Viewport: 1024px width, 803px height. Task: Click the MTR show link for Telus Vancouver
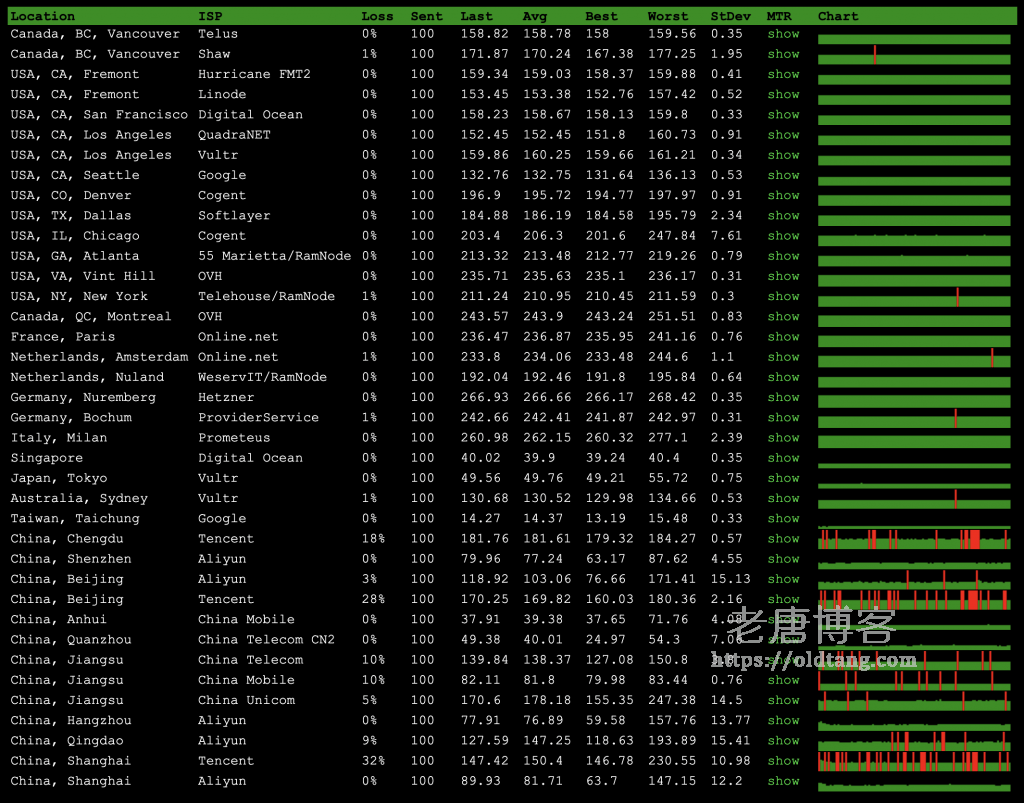[783, 34]
